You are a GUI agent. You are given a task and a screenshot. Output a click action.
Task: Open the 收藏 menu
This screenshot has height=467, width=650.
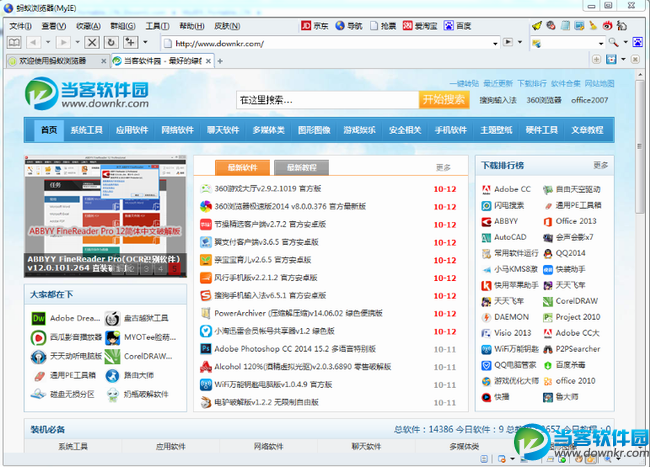pos(88,26)
